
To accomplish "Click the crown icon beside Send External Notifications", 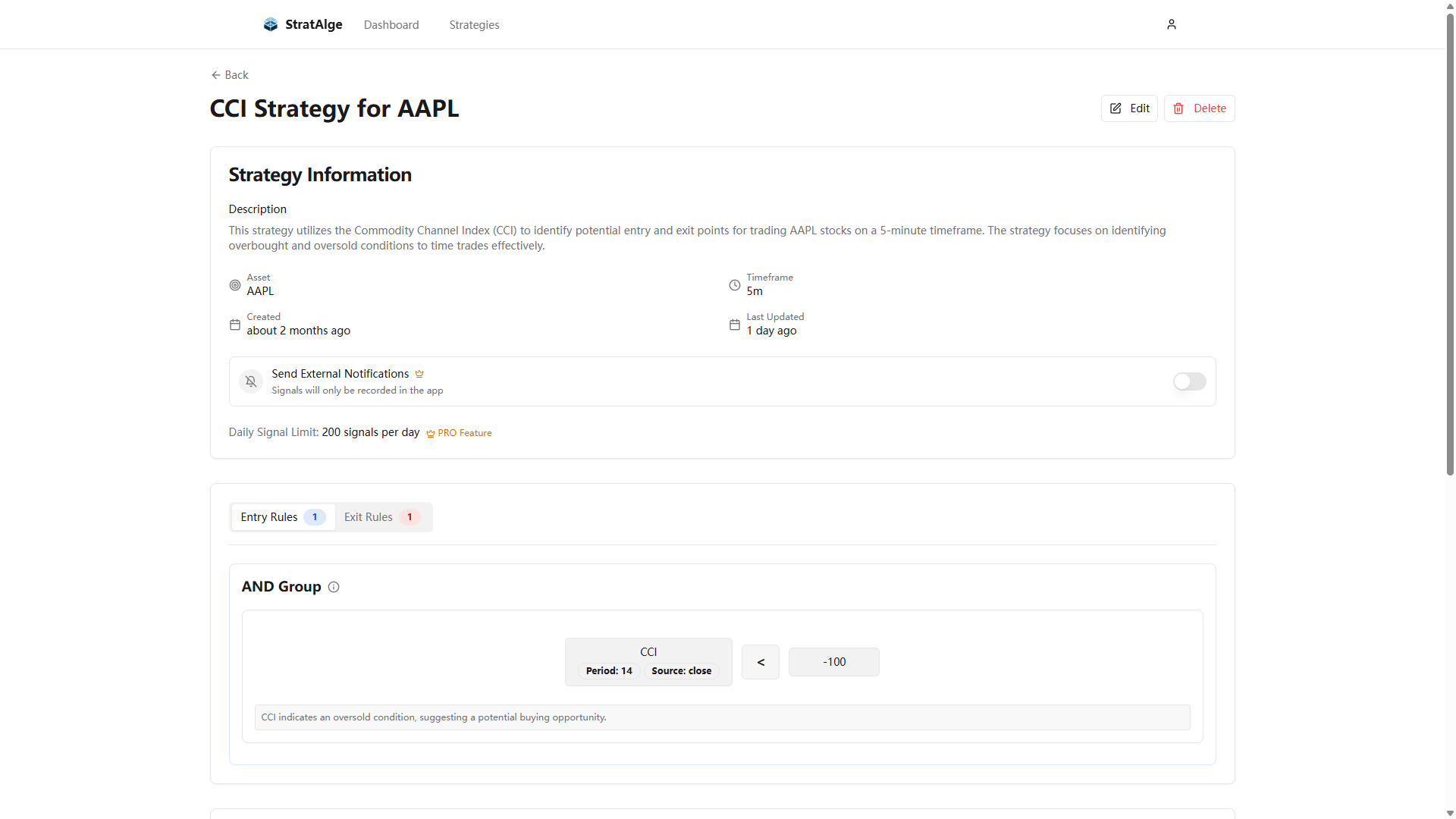I will 419,374.
